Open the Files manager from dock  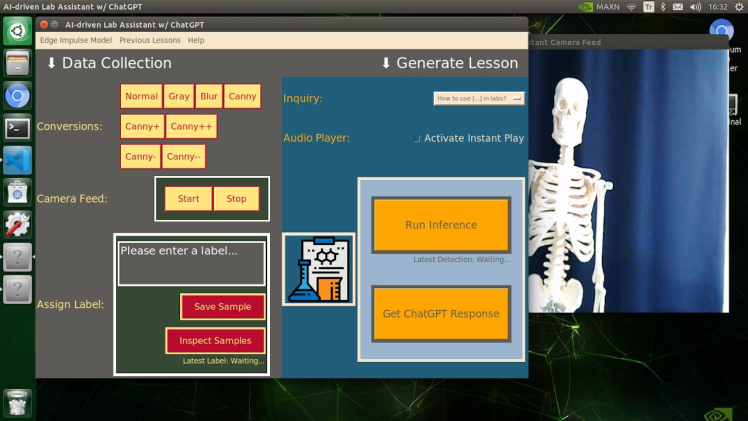(x=17, y=63)
